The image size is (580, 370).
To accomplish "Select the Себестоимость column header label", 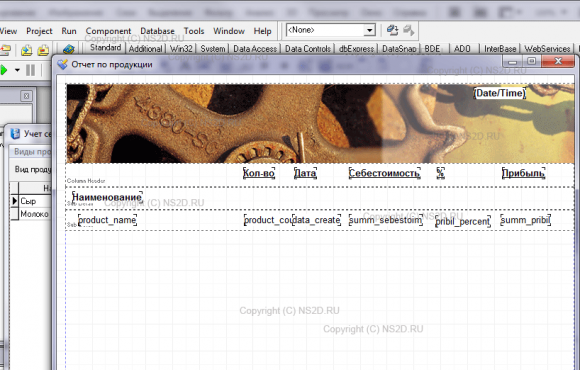I will (x=384, y=173).
